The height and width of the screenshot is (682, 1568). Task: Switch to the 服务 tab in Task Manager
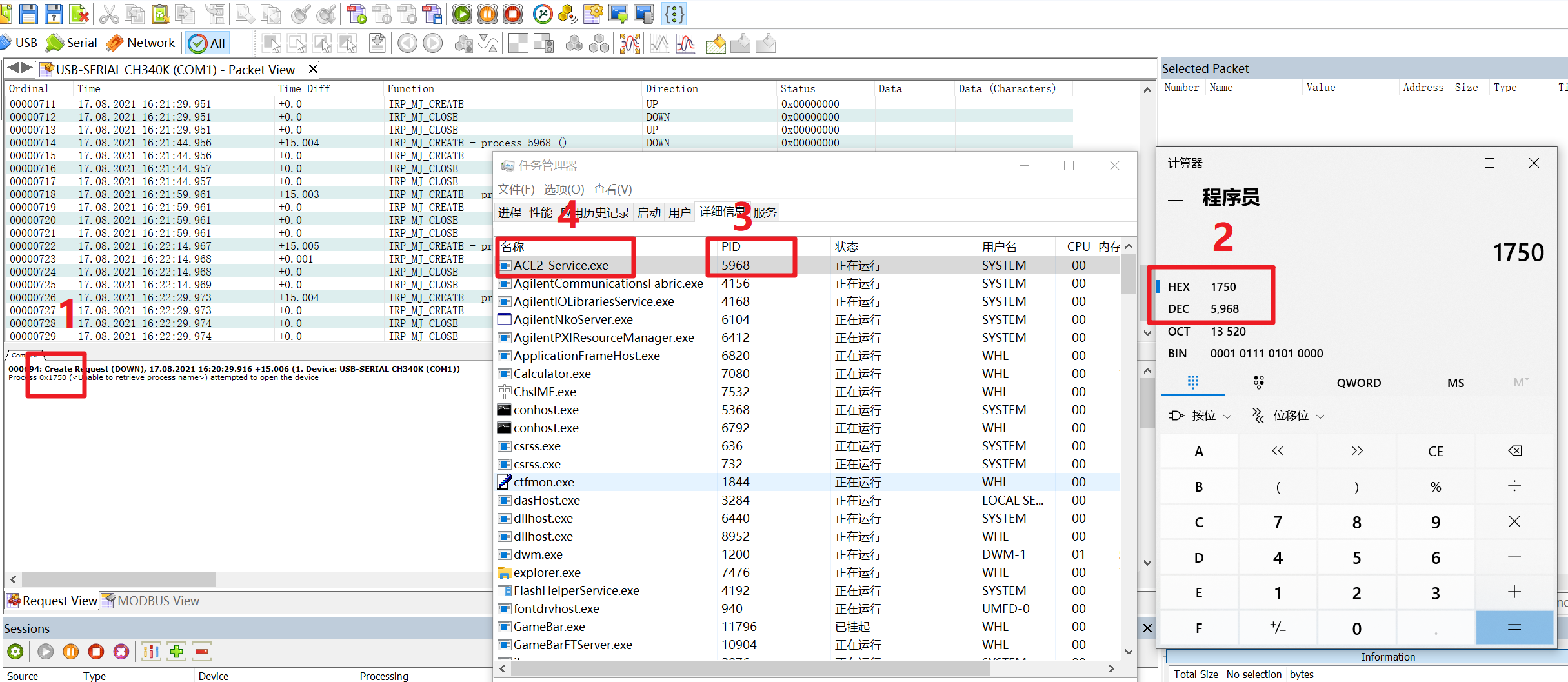pyautogui.click(x=765, y=212)
